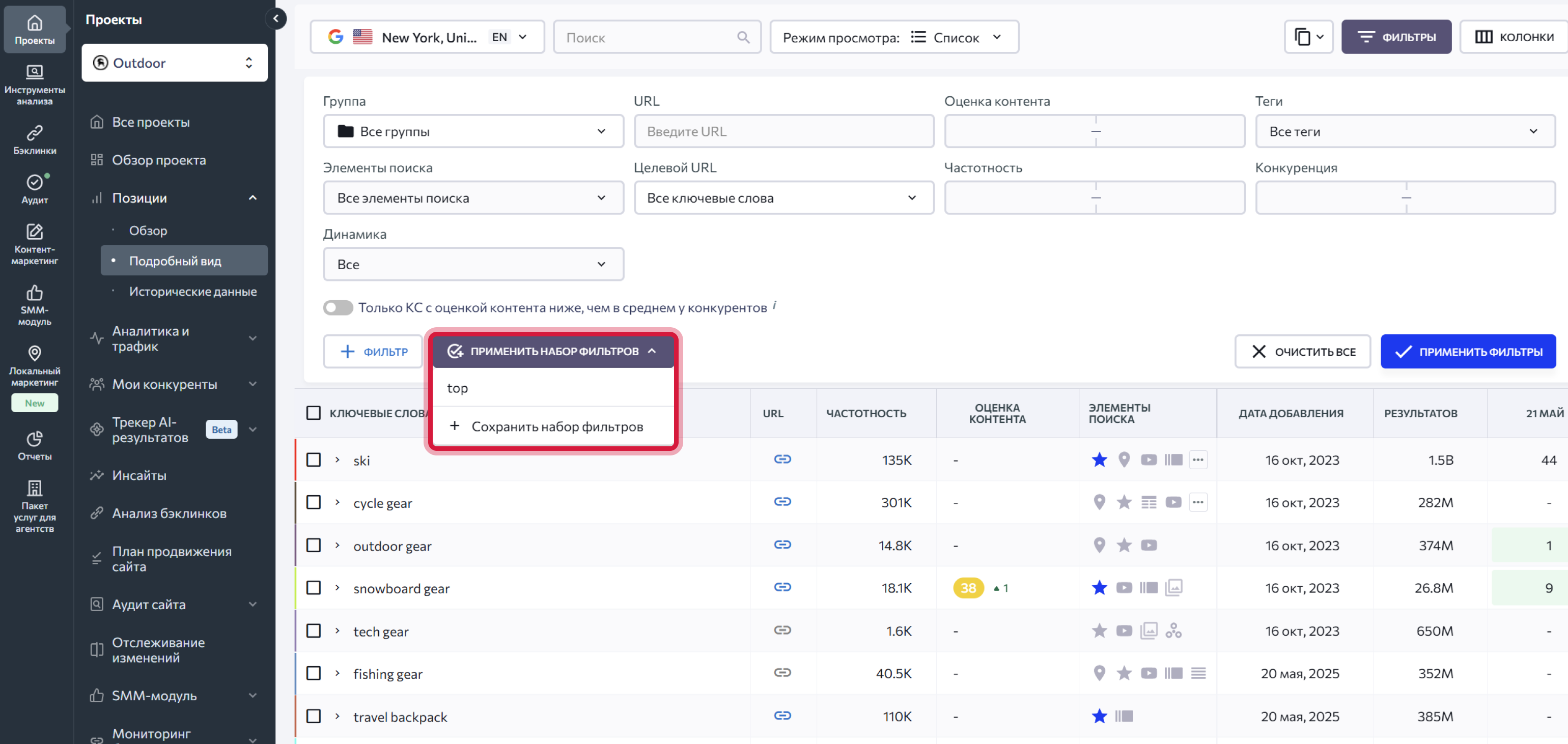Viewport: 1568px width, 744px height.
Task: Toggle only keywords with below-average content score
Action: click(x=338, y=308)
